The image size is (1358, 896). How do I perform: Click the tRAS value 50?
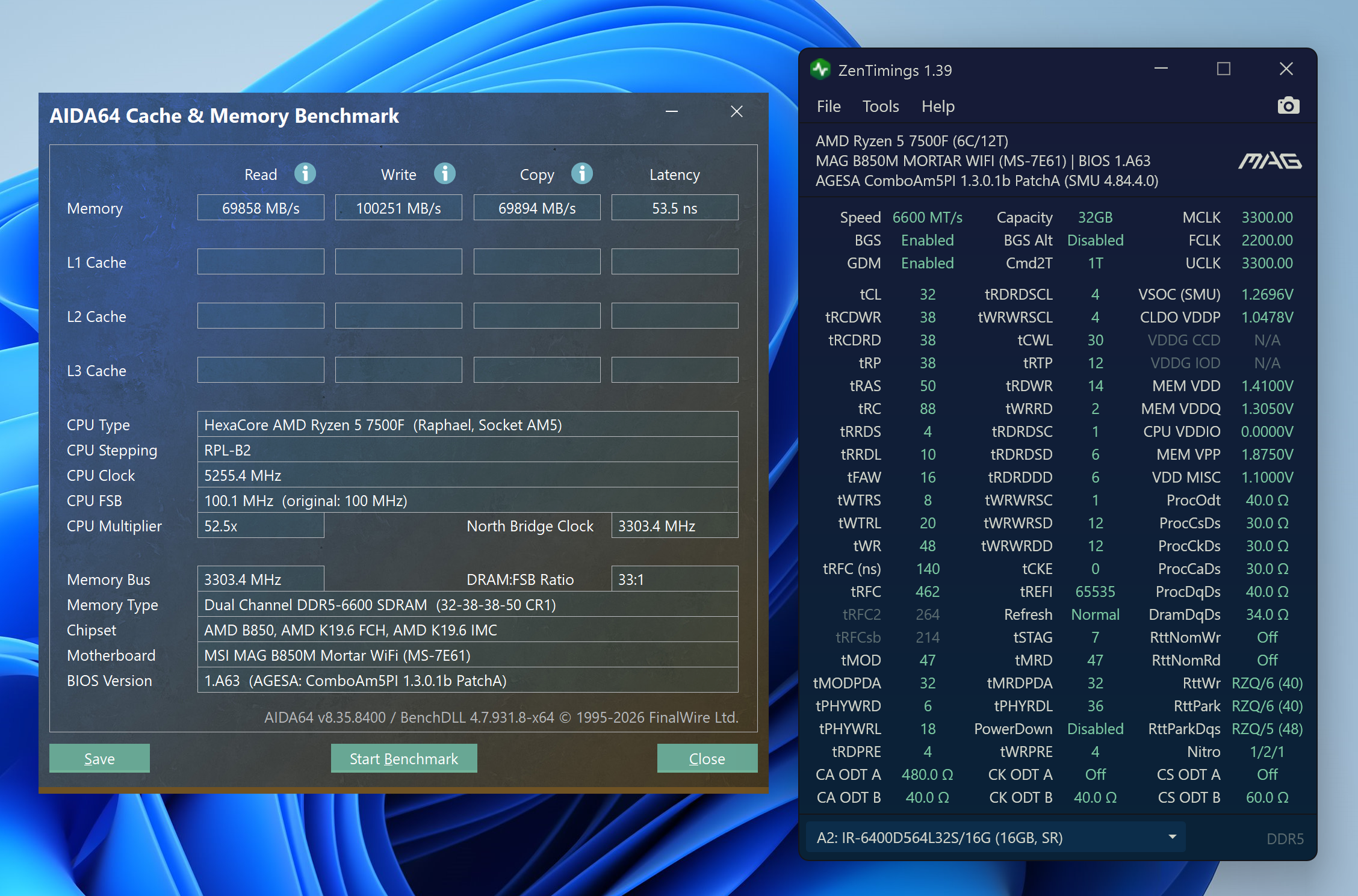click(928, 386)
